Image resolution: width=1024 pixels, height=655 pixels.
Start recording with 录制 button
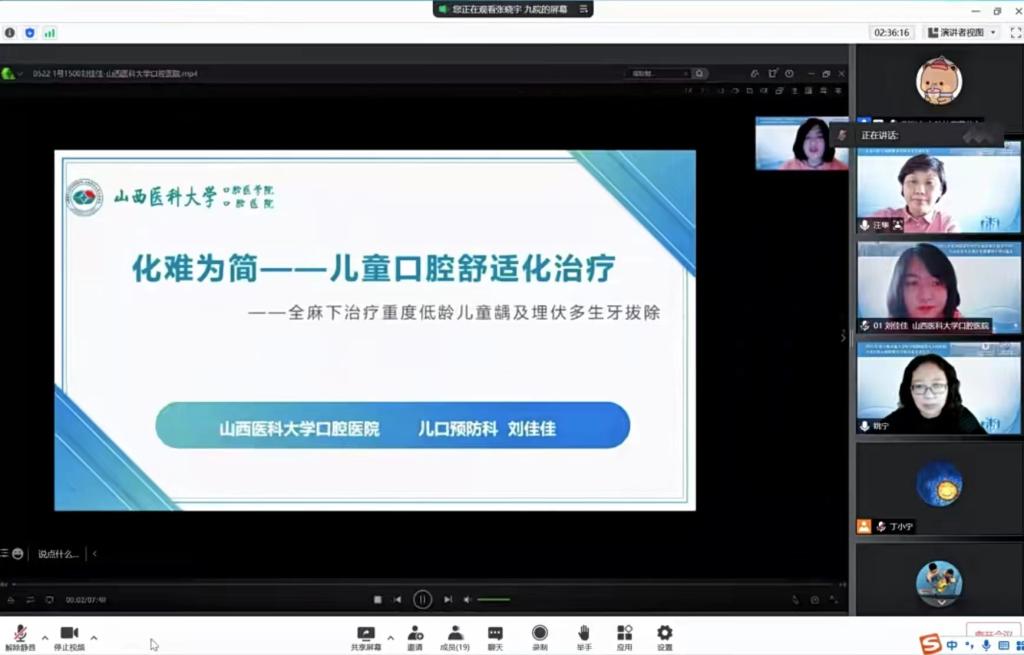click(540, 638)
